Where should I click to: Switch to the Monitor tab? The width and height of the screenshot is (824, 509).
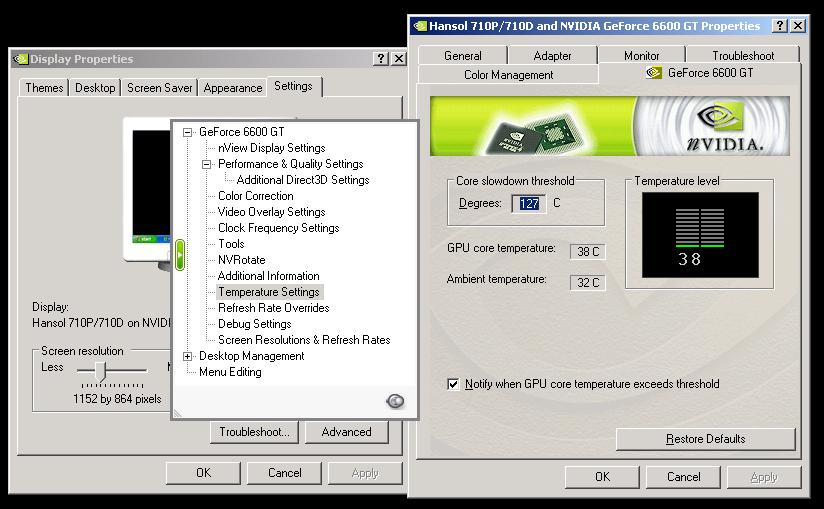click(642, 56)
